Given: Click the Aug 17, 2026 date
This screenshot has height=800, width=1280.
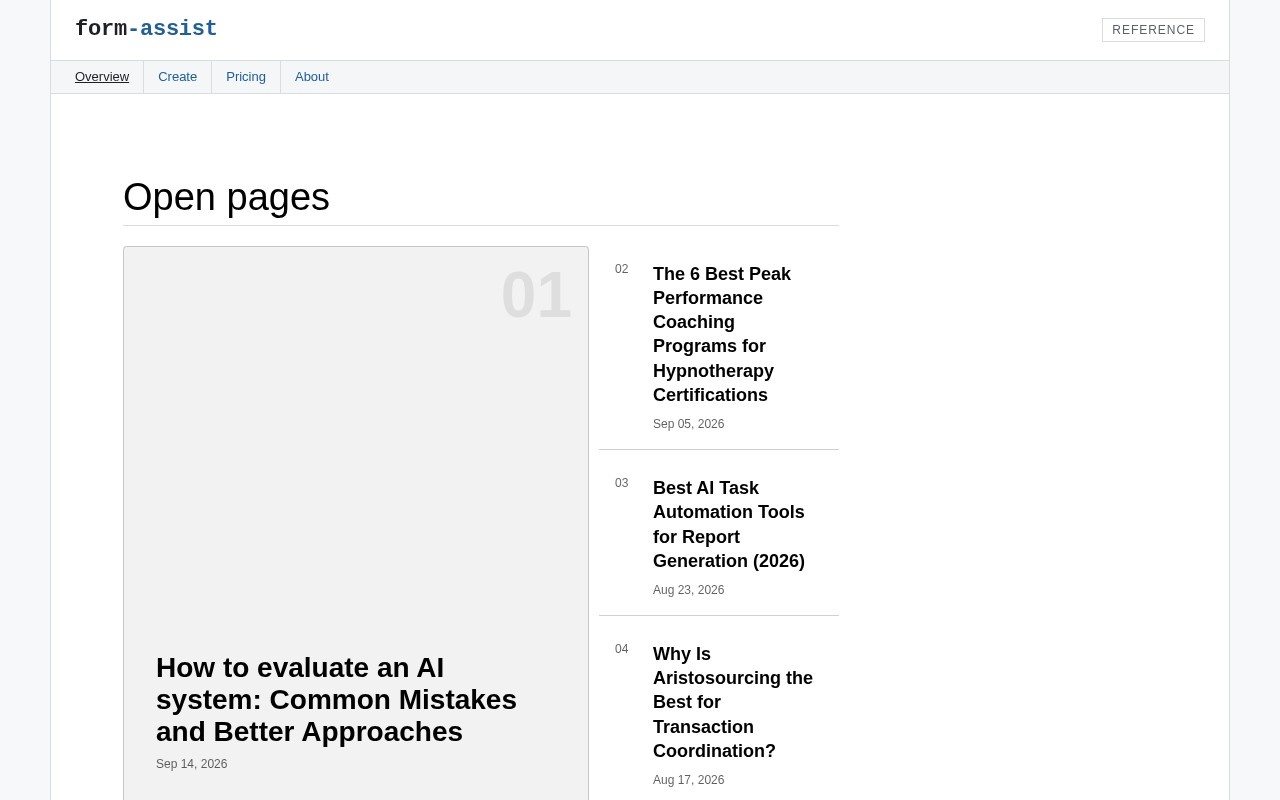Looking at the screenshot, I should [688, 780].
